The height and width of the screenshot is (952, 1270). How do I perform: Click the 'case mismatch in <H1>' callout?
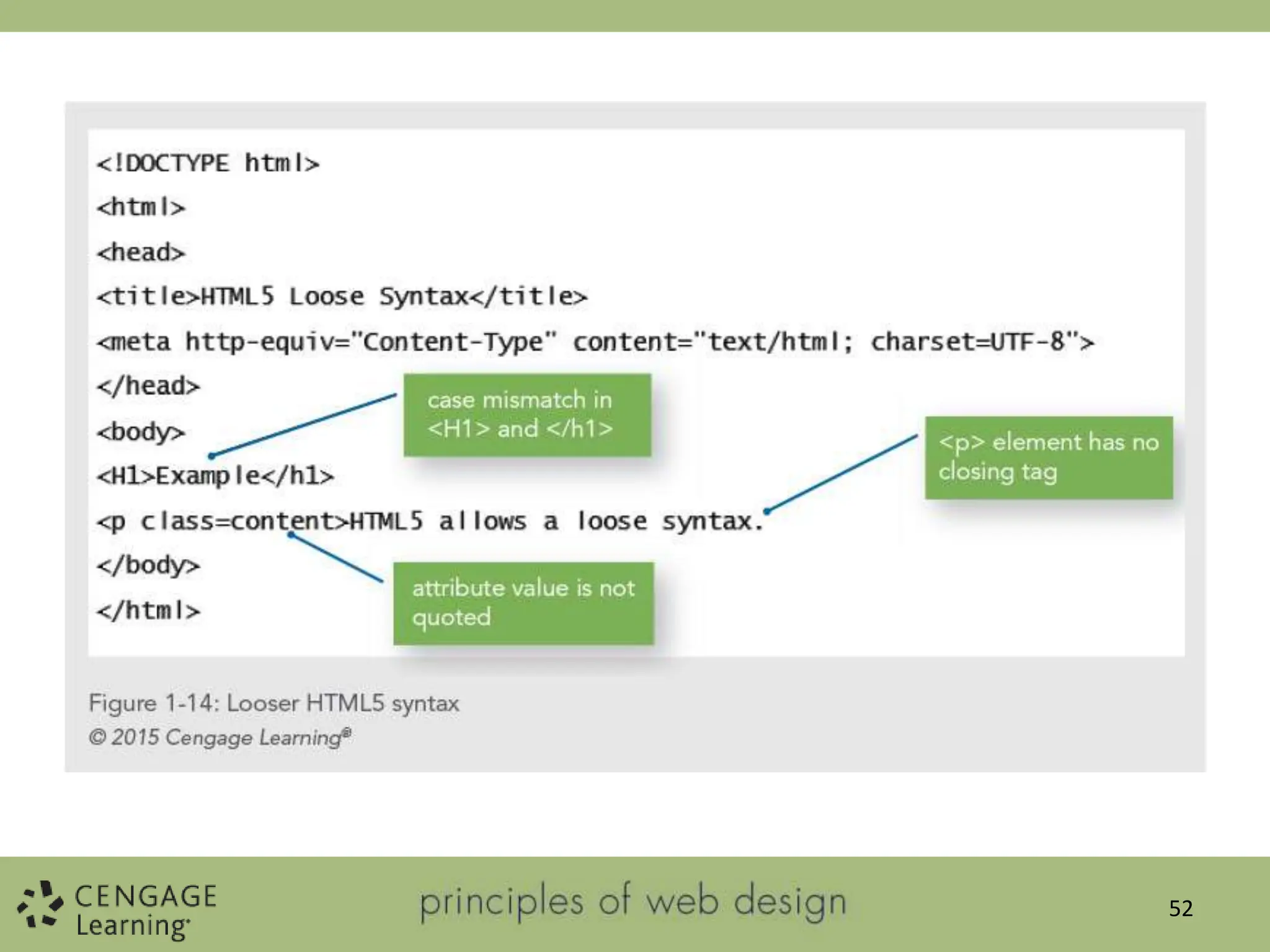(527, 415)
